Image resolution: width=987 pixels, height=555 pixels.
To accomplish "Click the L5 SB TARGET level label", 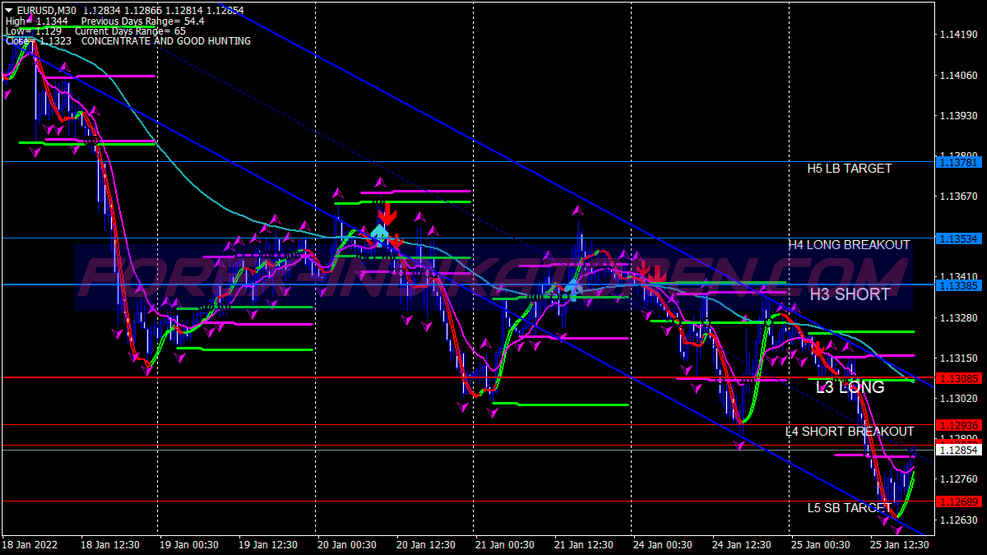I will coord(849,508).
